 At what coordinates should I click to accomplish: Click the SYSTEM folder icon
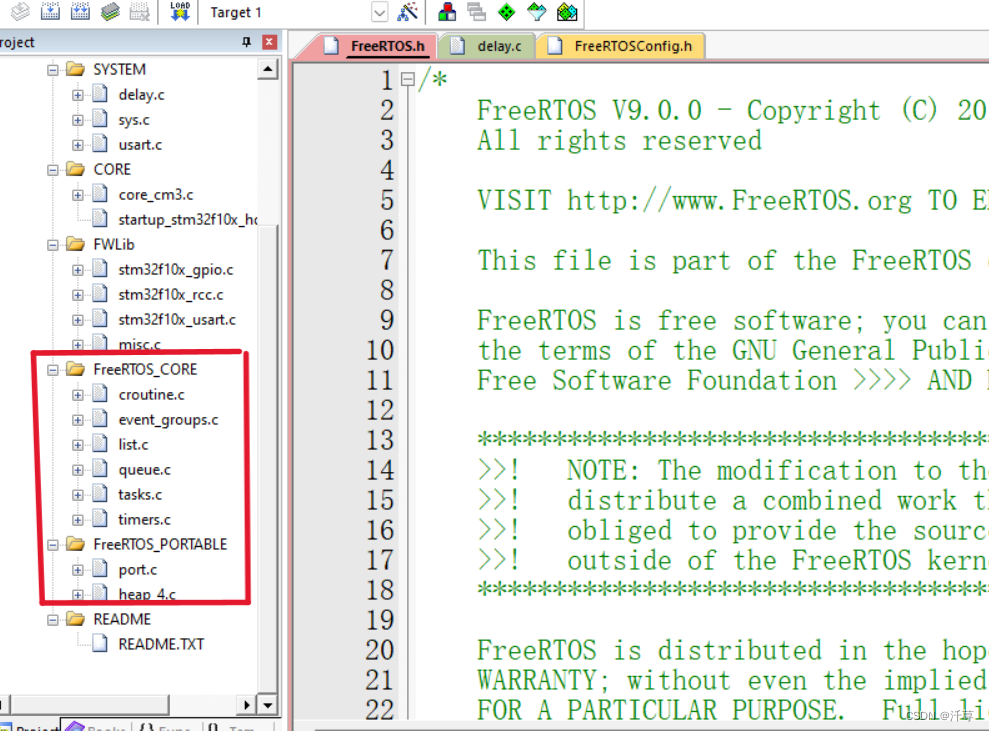[75, 69]
